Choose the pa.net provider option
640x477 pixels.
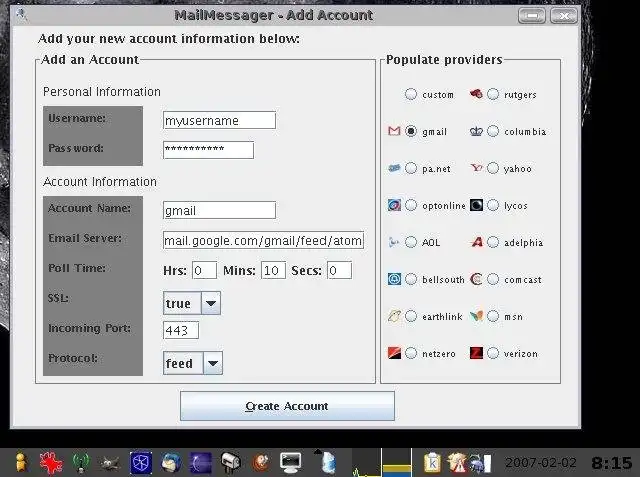point(411,168)
